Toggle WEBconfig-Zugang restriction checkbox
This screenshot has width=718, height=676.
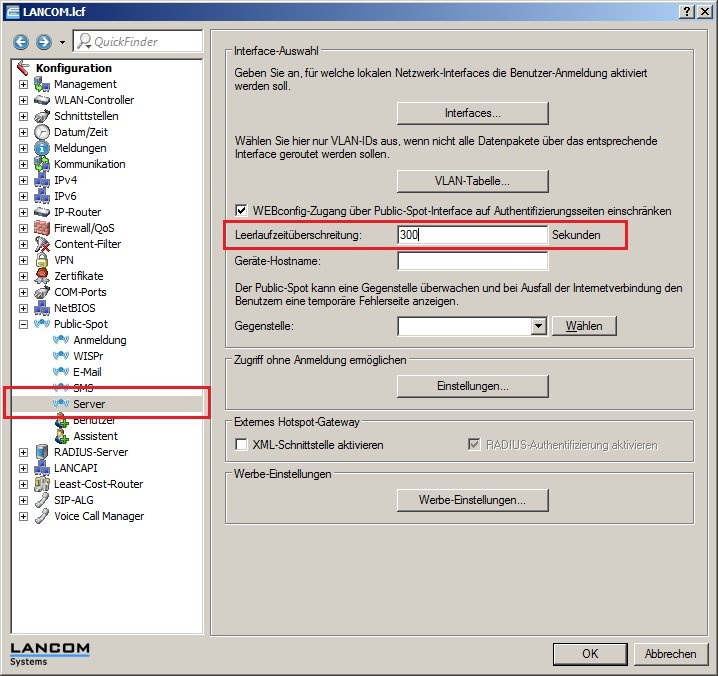(x=241, y=211)
